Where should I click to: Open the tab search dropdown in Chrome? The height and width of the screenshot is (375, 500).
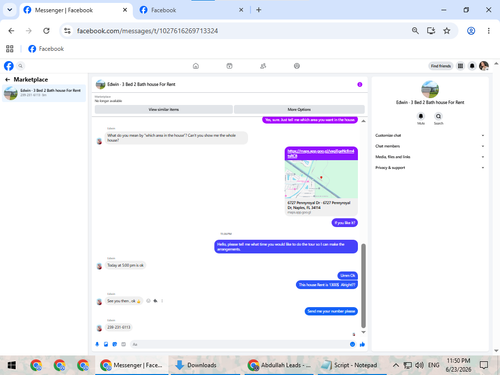coord(10,10)
